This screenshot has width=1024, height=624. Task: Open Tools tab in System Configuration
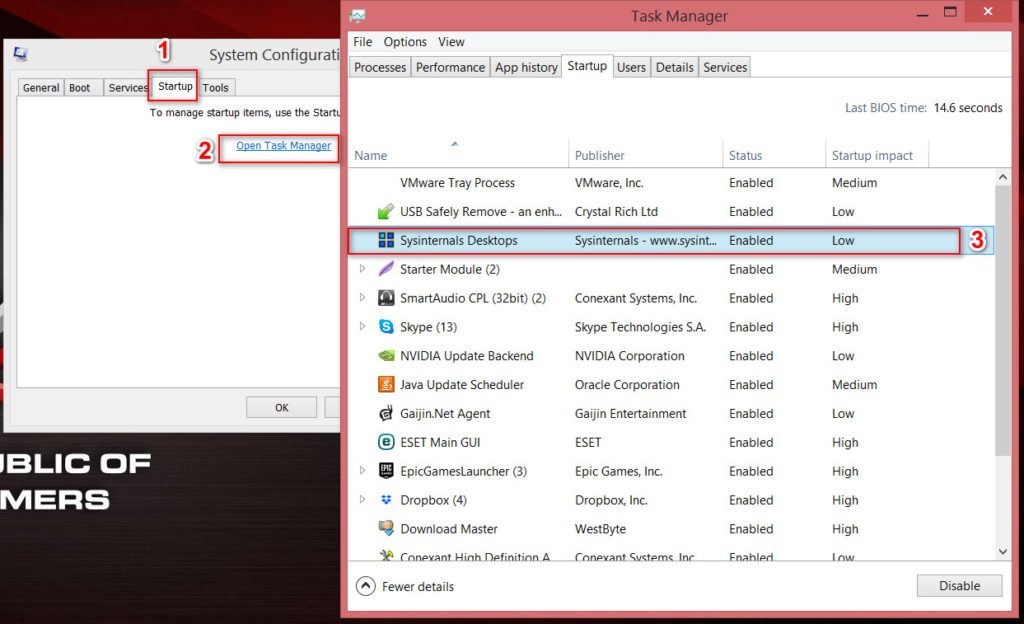pyautogui.click(x=216, y=87)
